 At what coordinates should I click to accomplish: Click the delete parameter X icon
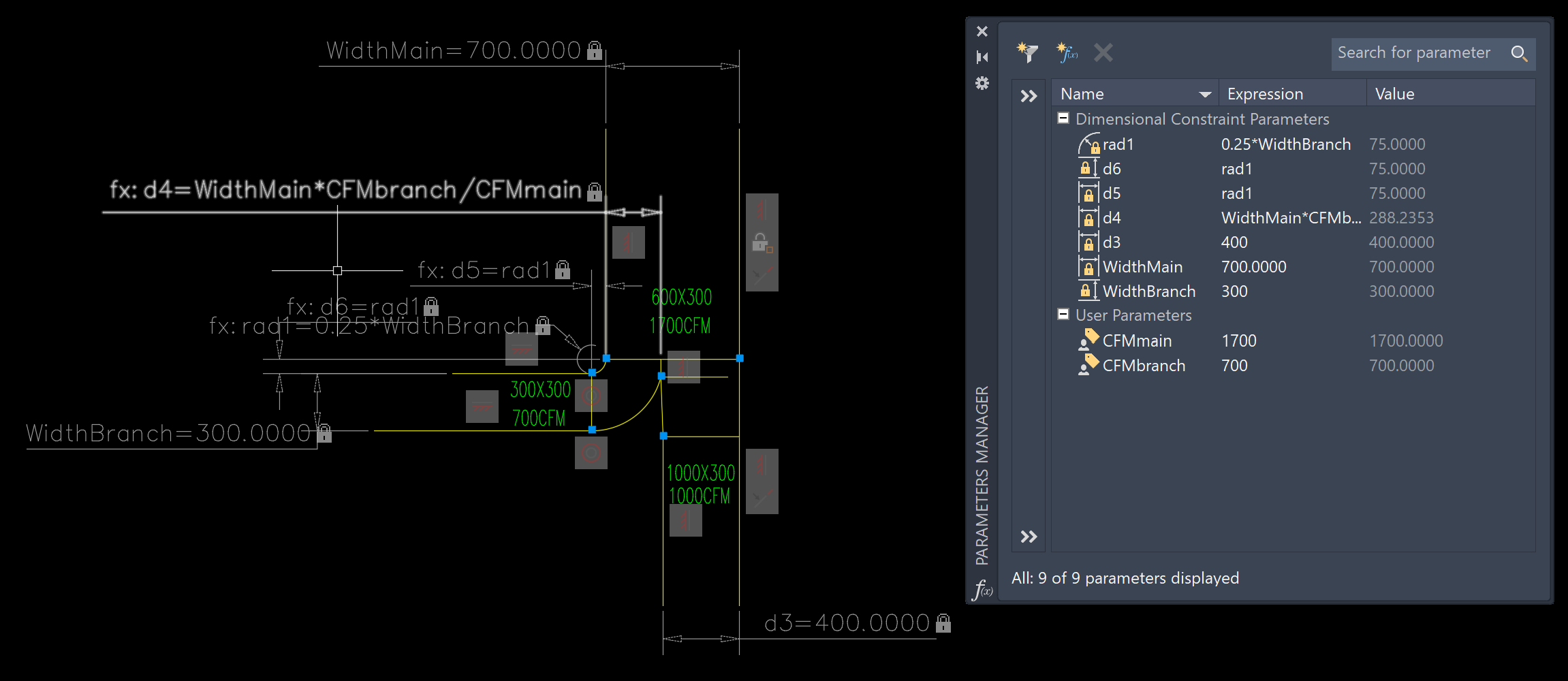(1103, 53)
